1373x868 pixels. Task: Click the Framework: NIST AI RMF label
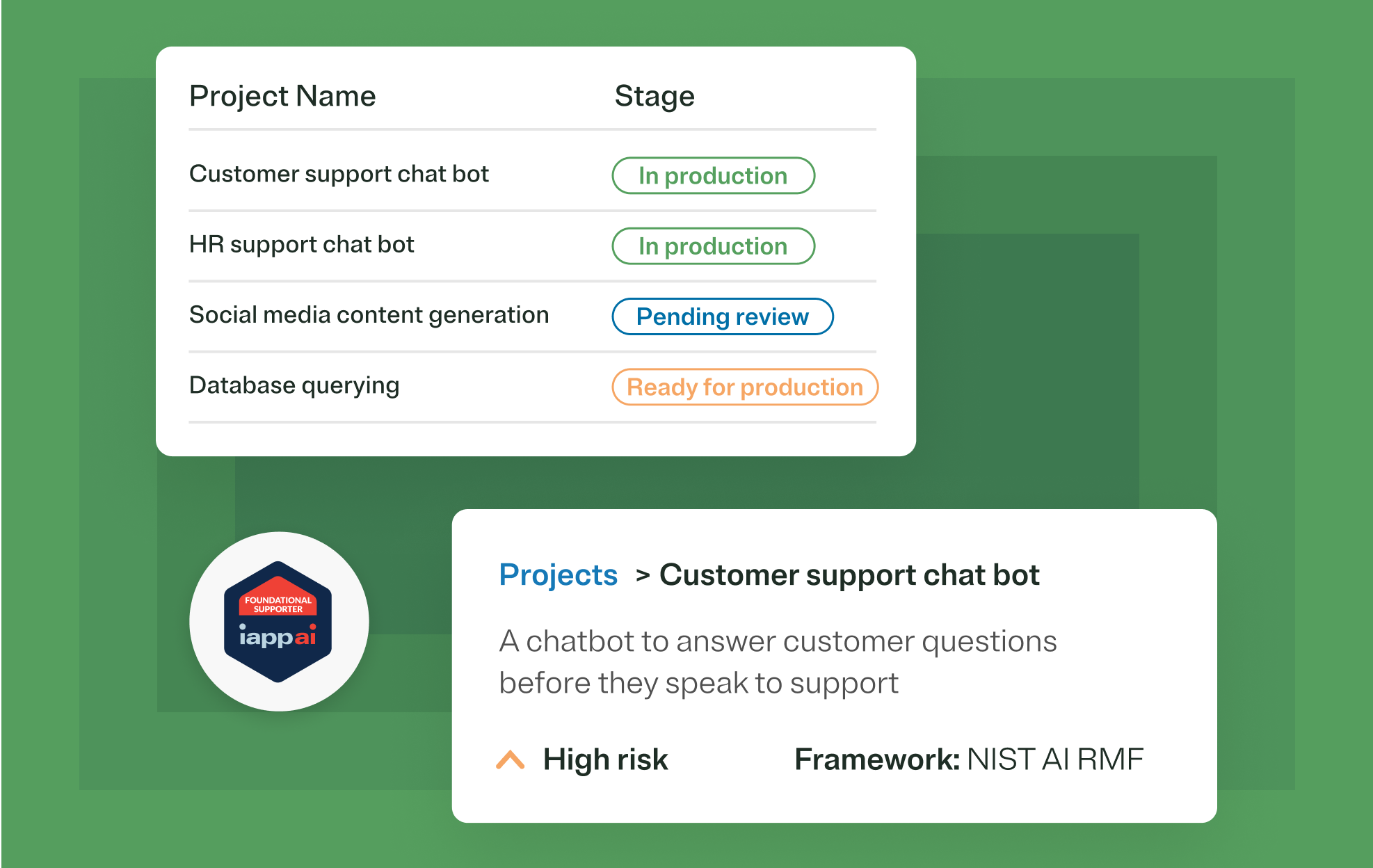[968, 759]
